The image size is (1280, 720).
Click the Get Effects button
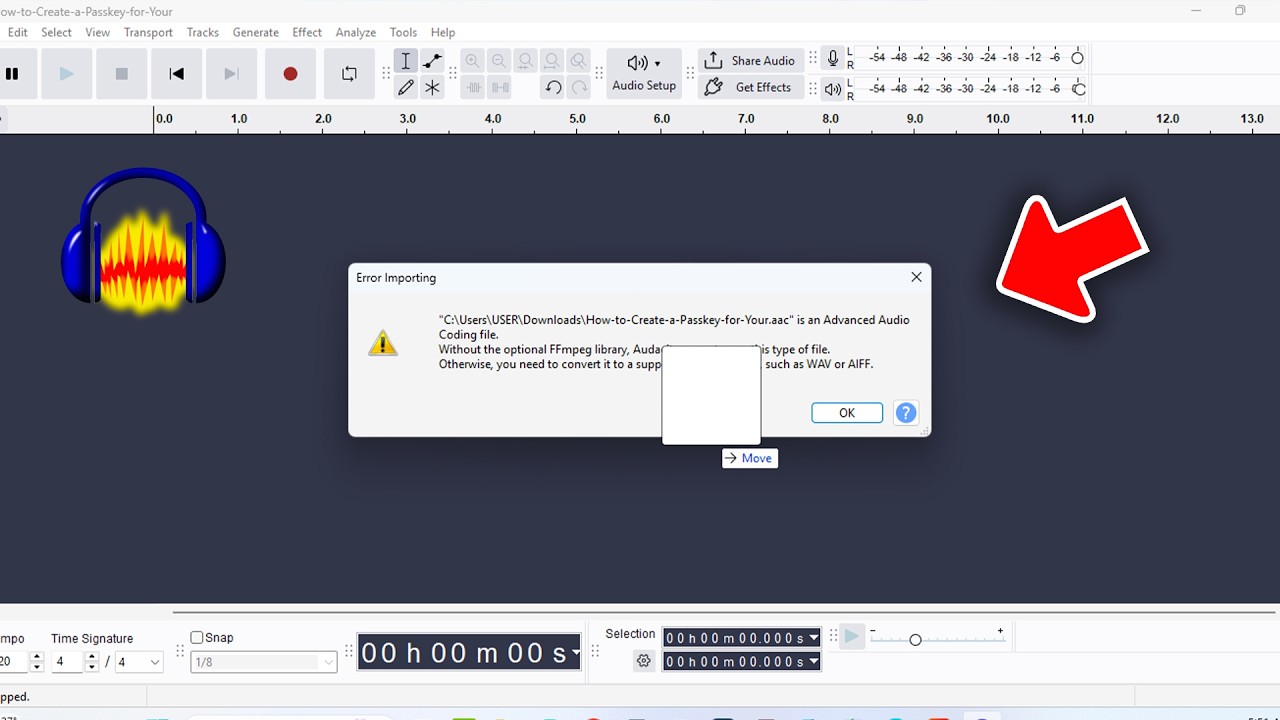(750, 88)
